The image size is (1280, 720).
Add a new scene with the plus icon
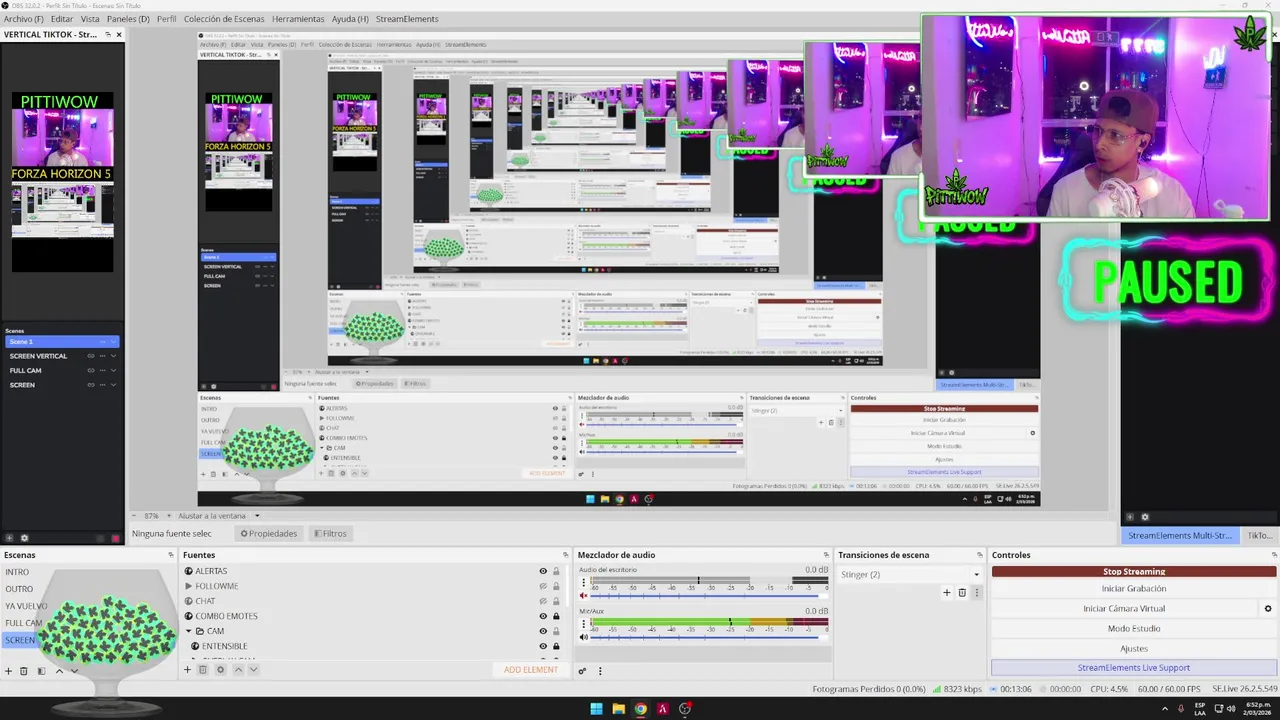8,671
